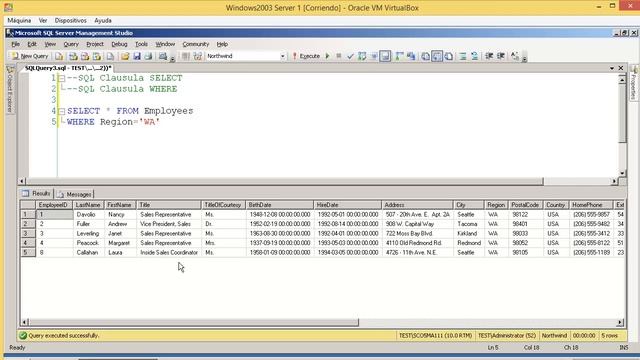The height and width of the screenshot is (360, 640).
Task: Click the New Query toolbar button
Action: tap(30, 56)
